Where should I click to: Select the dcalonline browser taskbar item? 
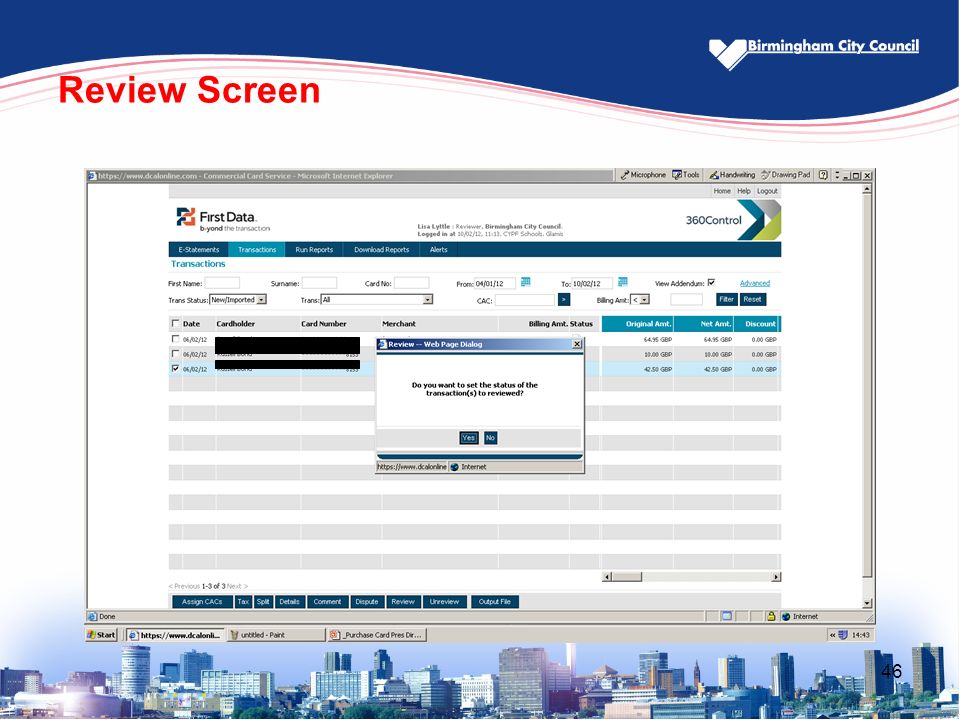pyautogui.click(x=176, y=635)
